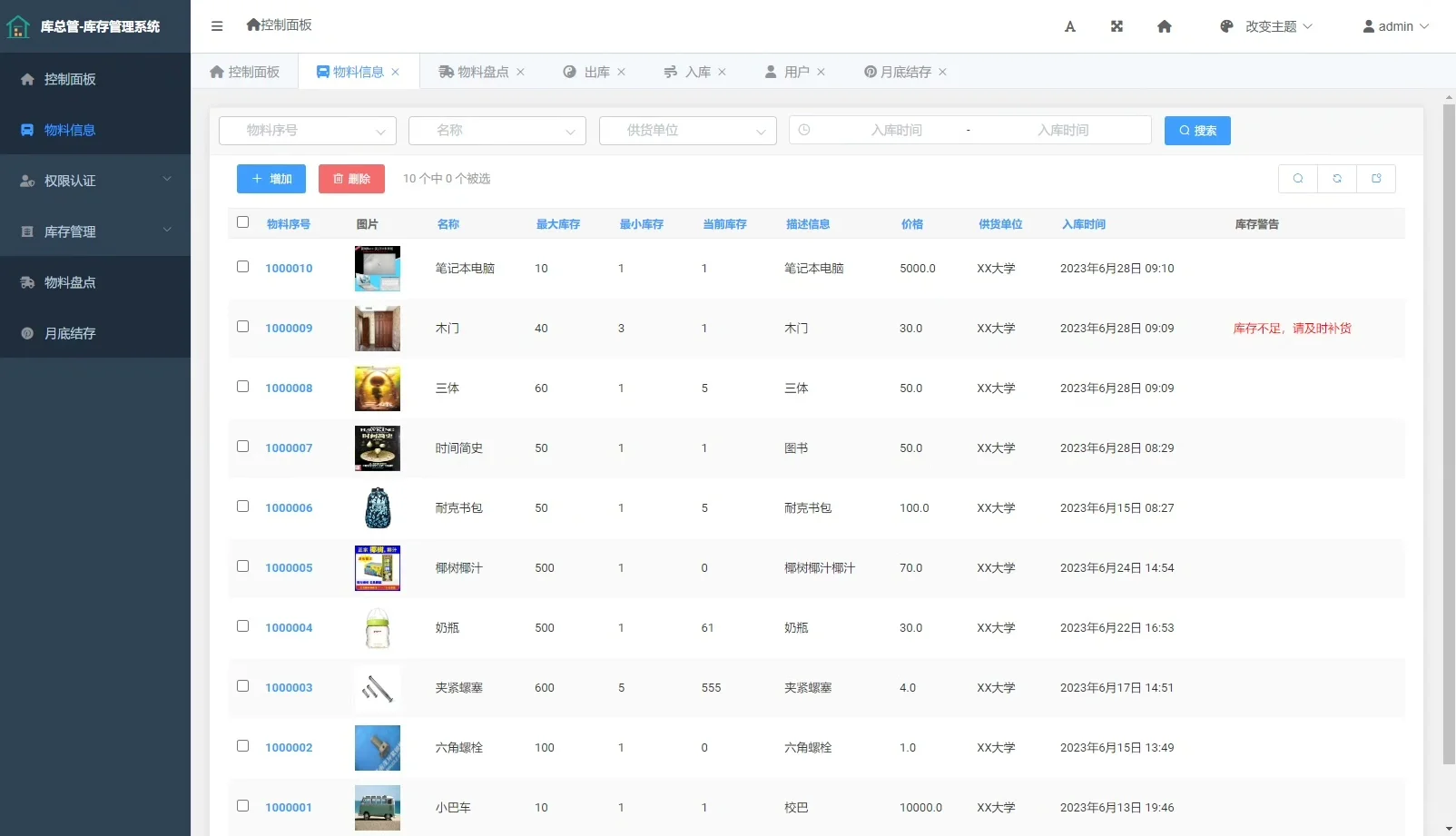Image resolution: width=1456 pixels, height=836 pixels.
Task: Collapse sidebar with hamburger icon
Action: tap(217, 26)
